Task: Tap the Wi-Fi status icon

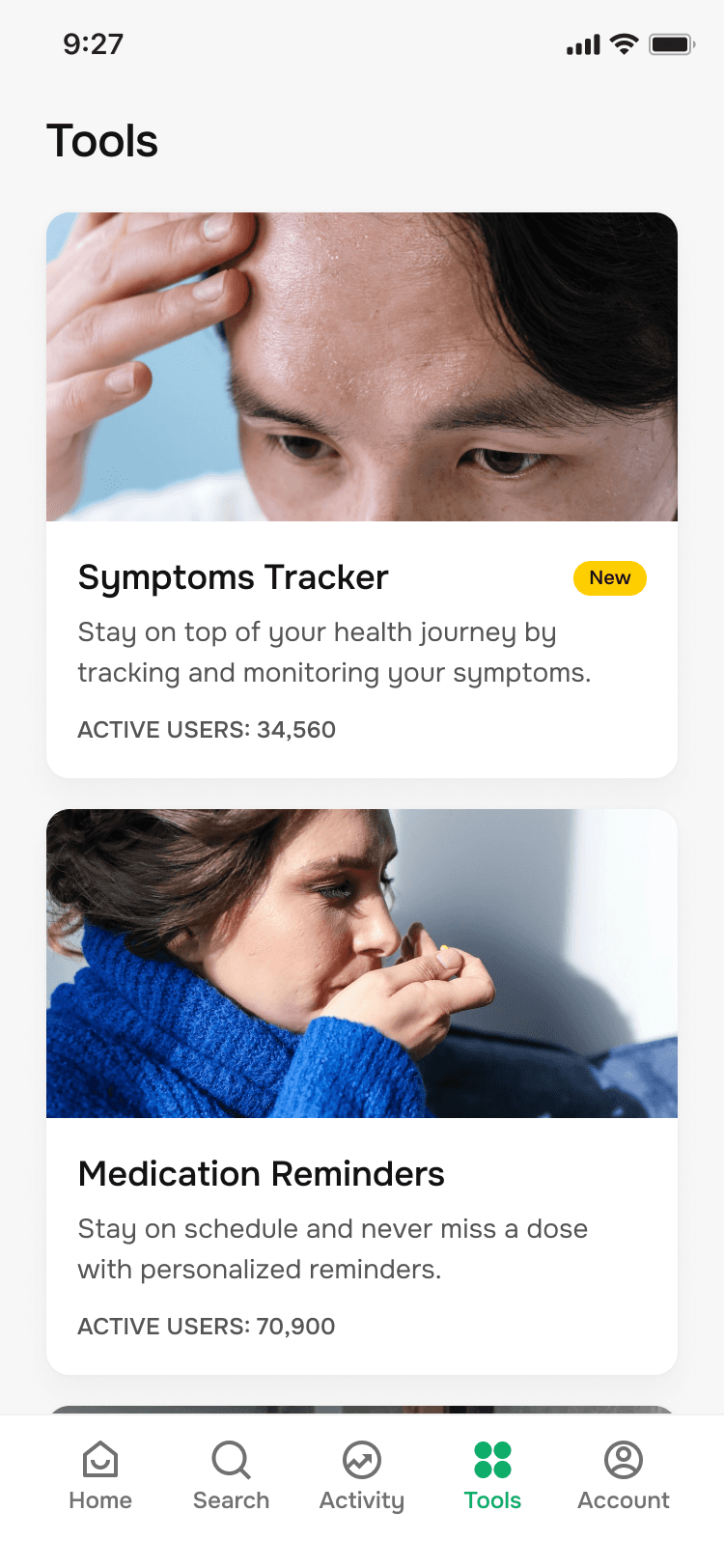Action: [x=625, y=44]
